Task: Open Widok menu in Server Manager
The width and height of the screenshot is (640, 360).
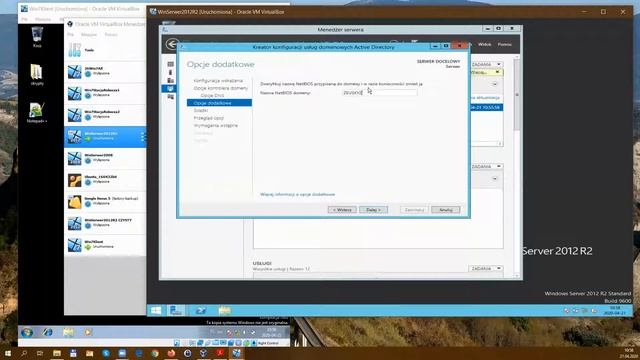Action: tap(484, 44)
